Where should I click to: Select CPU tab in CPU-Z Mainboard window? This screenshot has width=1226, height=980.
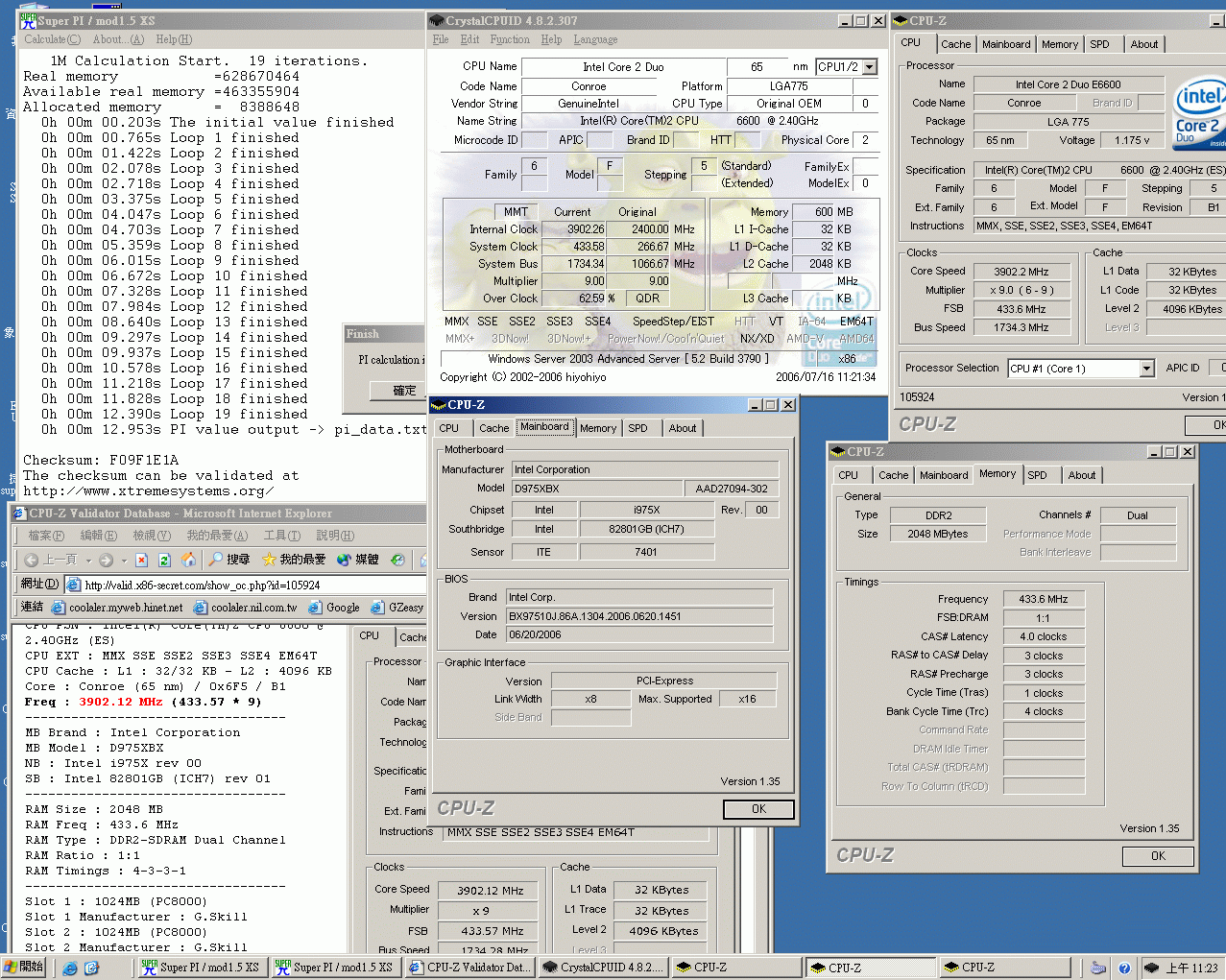(x=449, y=428)
